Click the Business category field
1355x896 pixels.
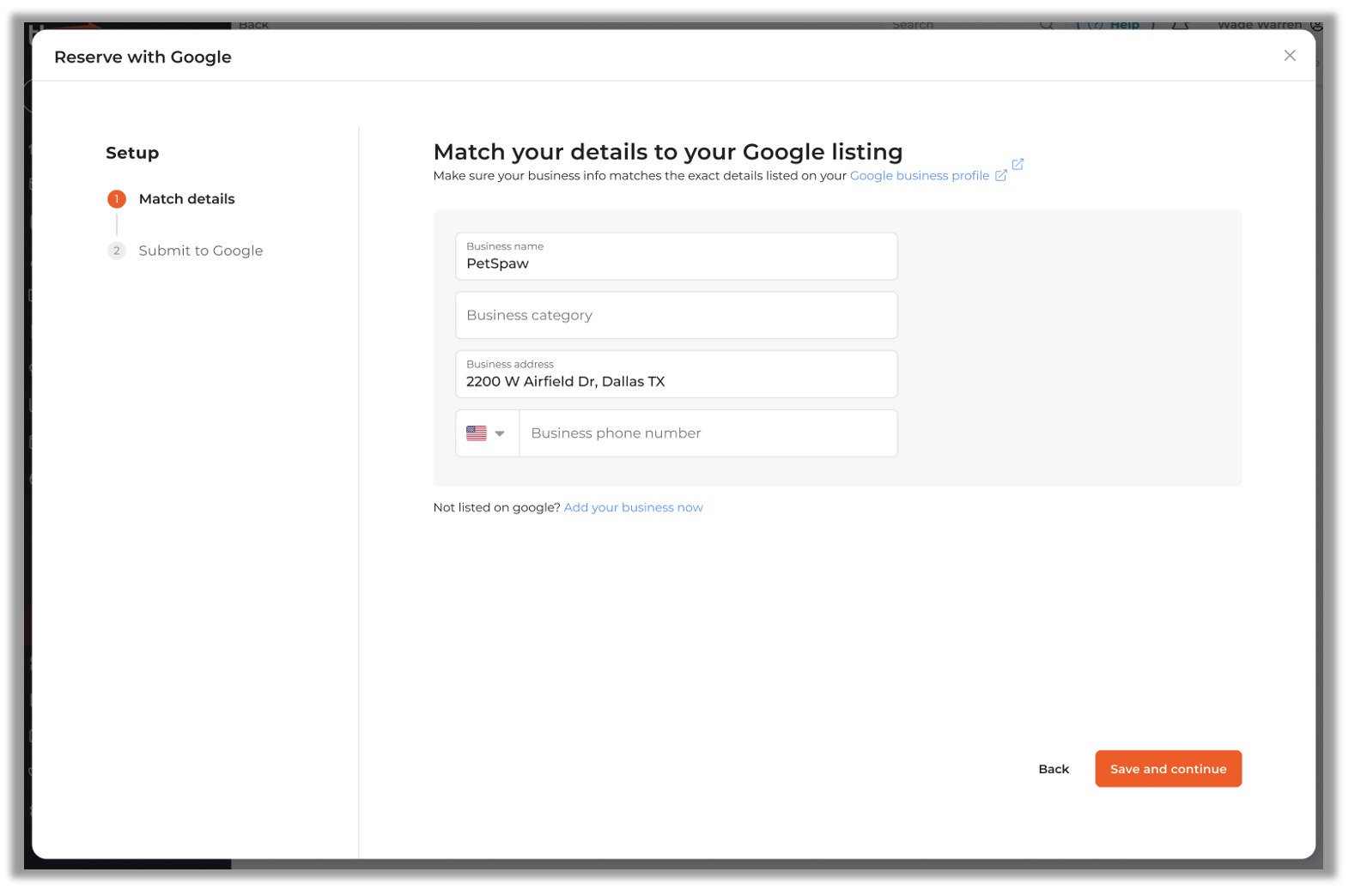[x=676, y=315]
